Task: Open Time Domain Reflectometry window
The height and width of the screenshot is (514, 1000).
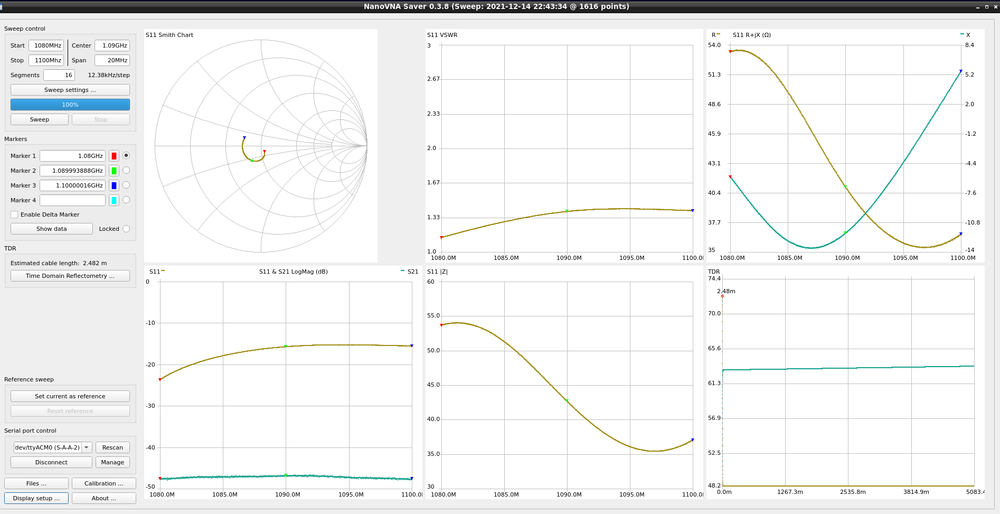Action: (70, 275)
